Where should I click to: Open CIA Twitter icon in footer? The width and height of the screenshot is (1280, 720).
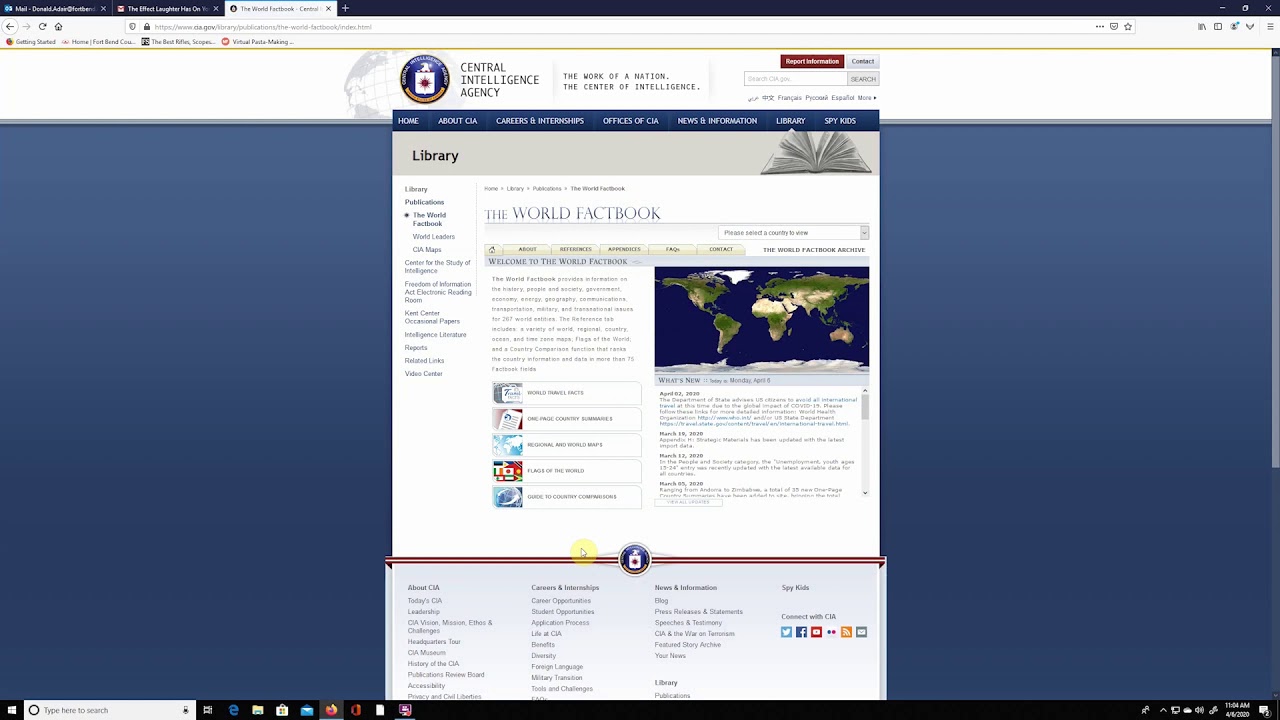tap(786, 632)
